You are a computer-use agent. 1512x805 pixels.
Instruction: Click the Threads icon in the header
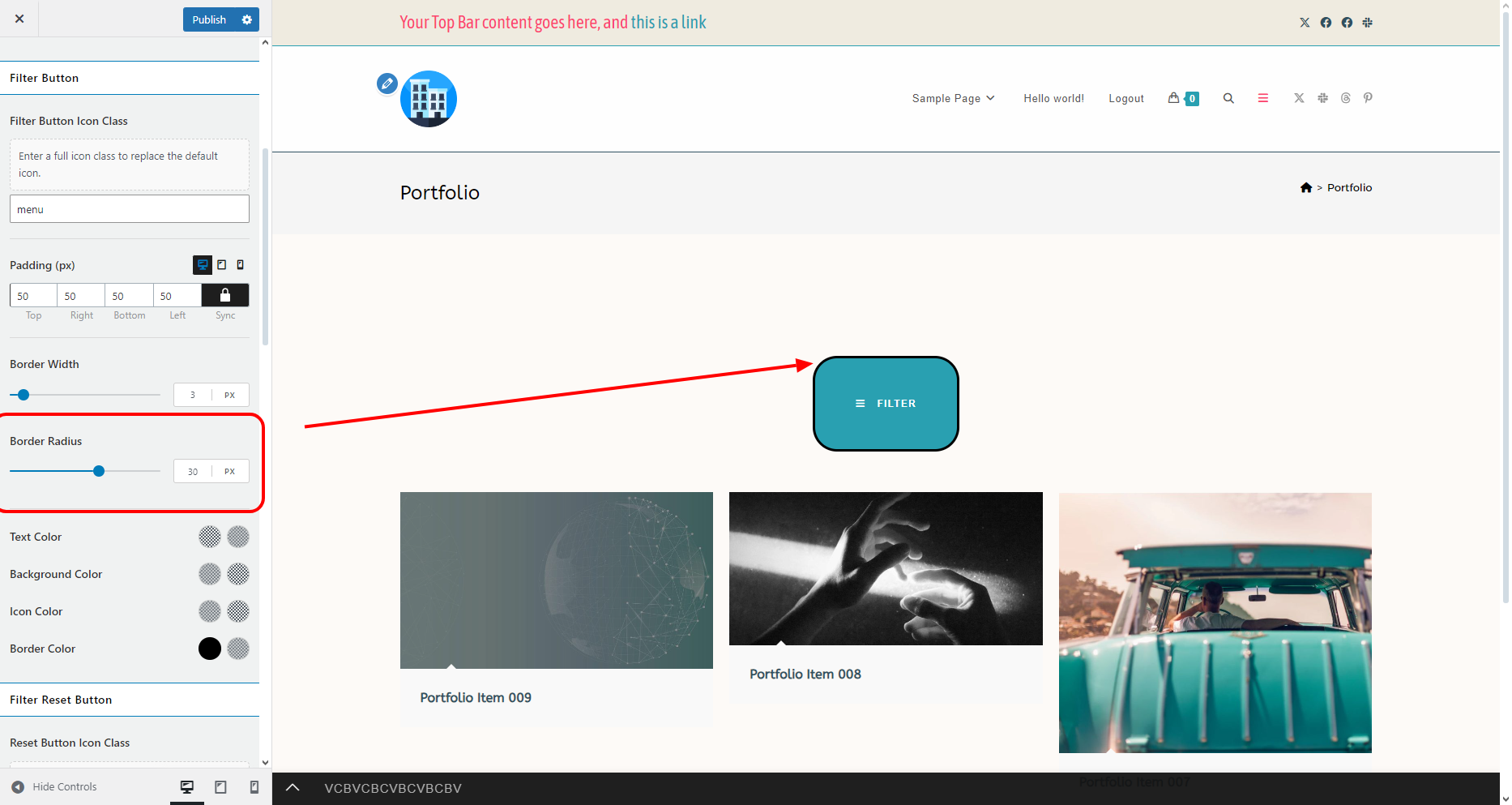tap(1346, 98)
